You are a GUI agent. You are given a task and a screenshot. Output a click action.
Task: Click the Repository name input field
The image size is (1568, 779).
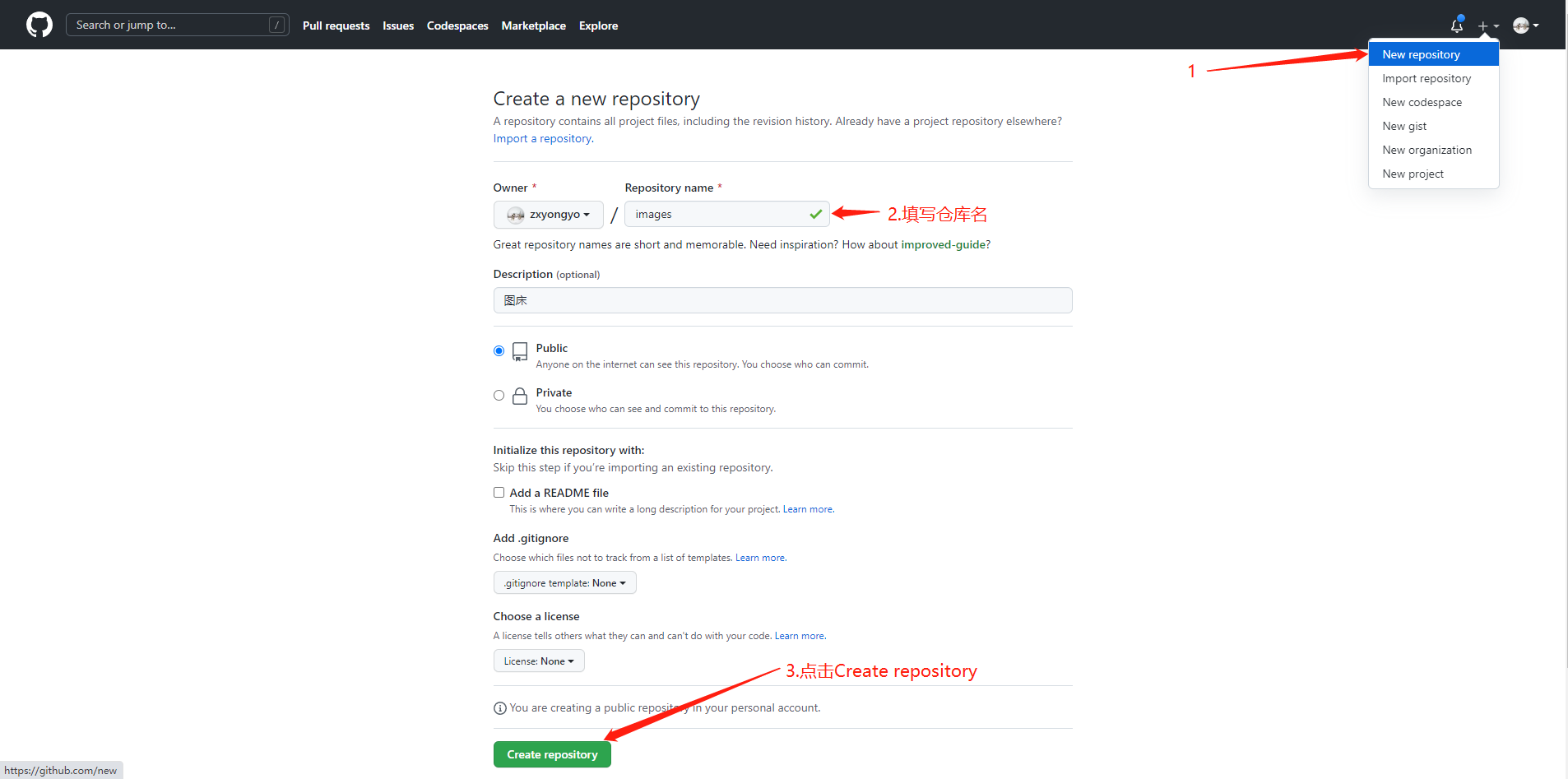click(726, 214)
